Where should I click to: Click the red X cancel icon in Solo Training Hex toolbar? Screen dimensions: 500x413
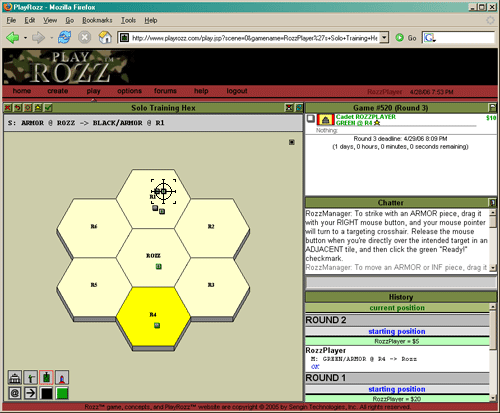click(8, 108)
